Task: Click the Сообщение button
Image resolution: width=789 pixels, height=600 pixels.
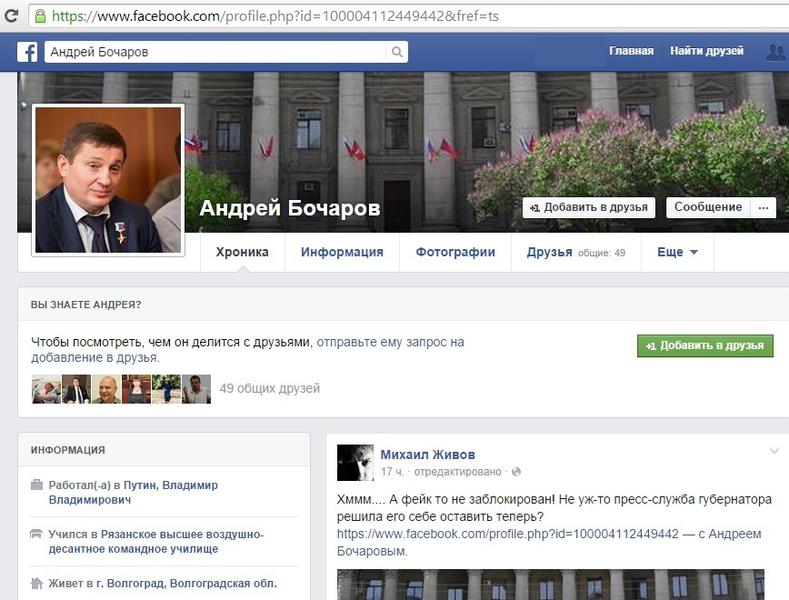Action: pyautogui.click(x=708, y=207)
